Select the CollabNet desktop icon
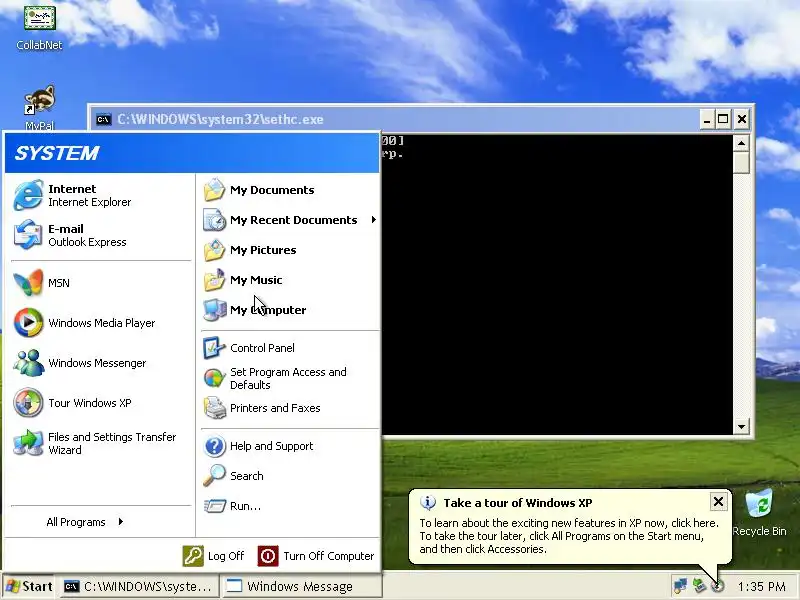 39,27
